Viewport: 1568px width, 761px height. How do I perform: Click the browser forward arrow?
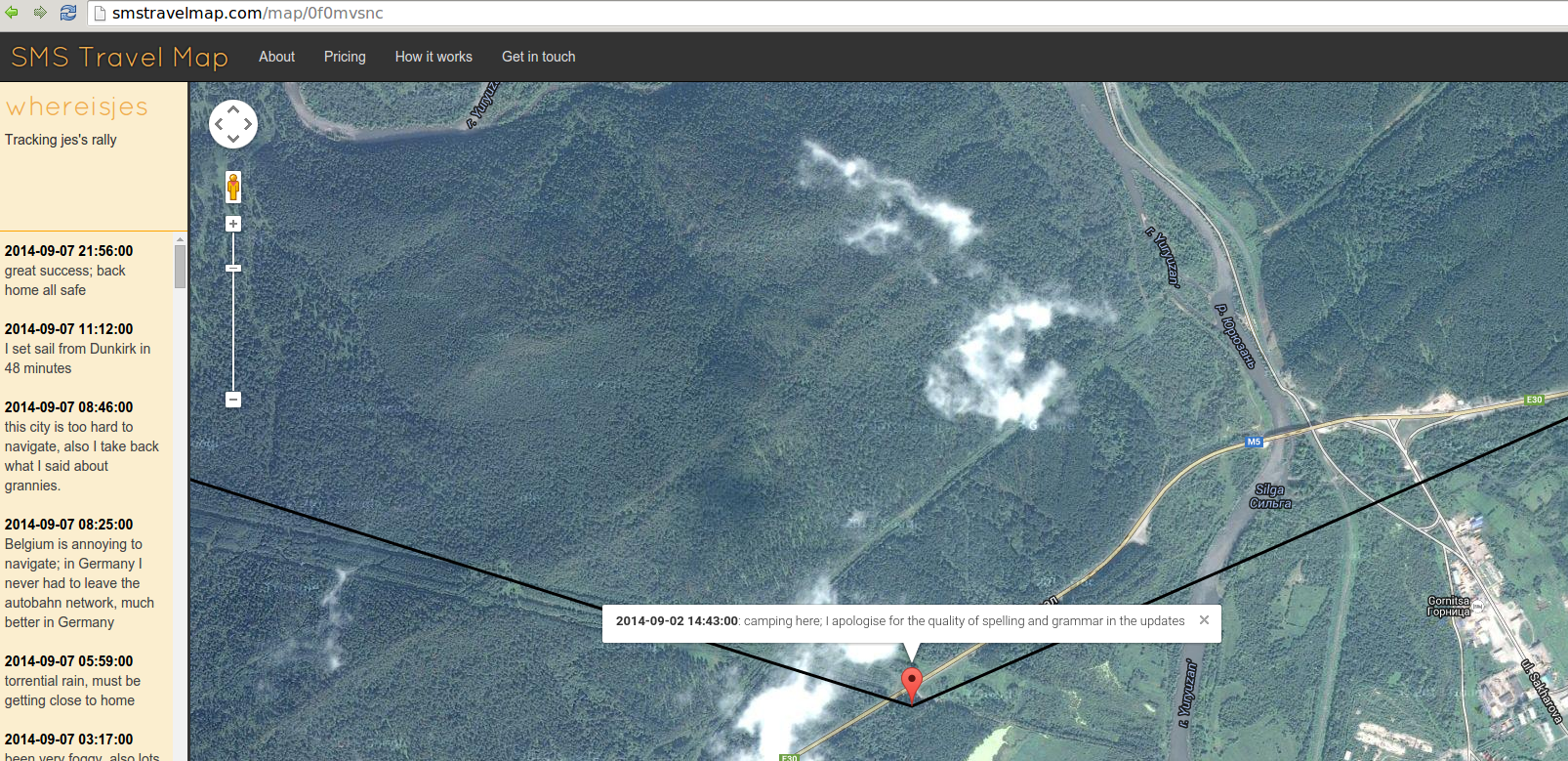(40, 13)
